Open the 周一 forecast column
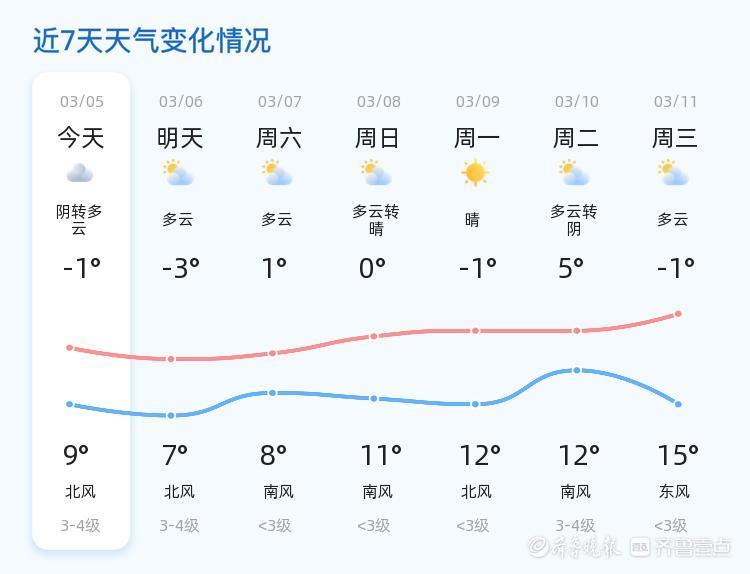The image size is (750, 574). click(477, 137)
